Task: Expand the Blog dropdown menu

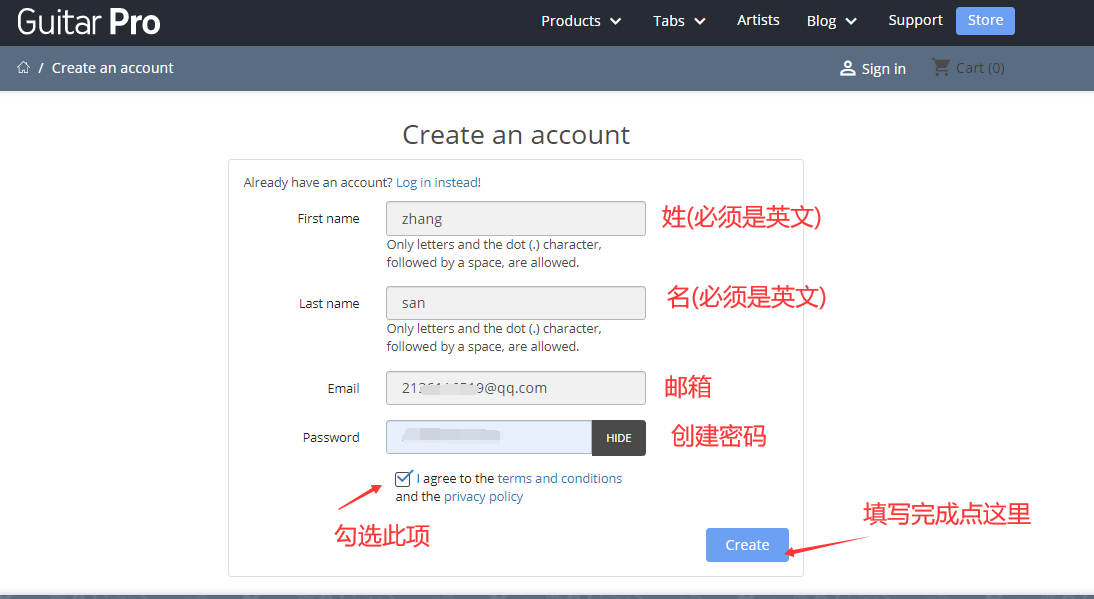Action: click(831, 21)
